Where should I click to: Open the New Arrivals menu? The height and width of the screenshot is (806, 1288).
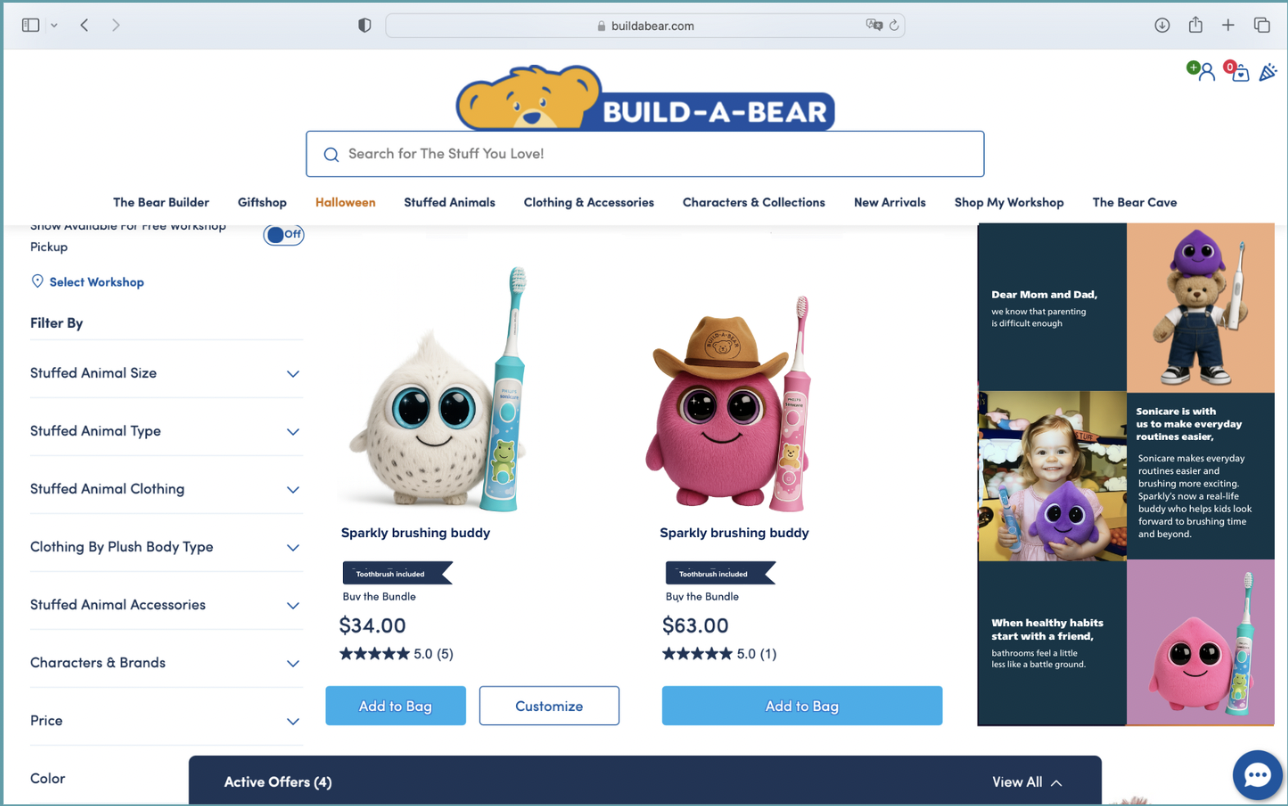pos(890,202)
